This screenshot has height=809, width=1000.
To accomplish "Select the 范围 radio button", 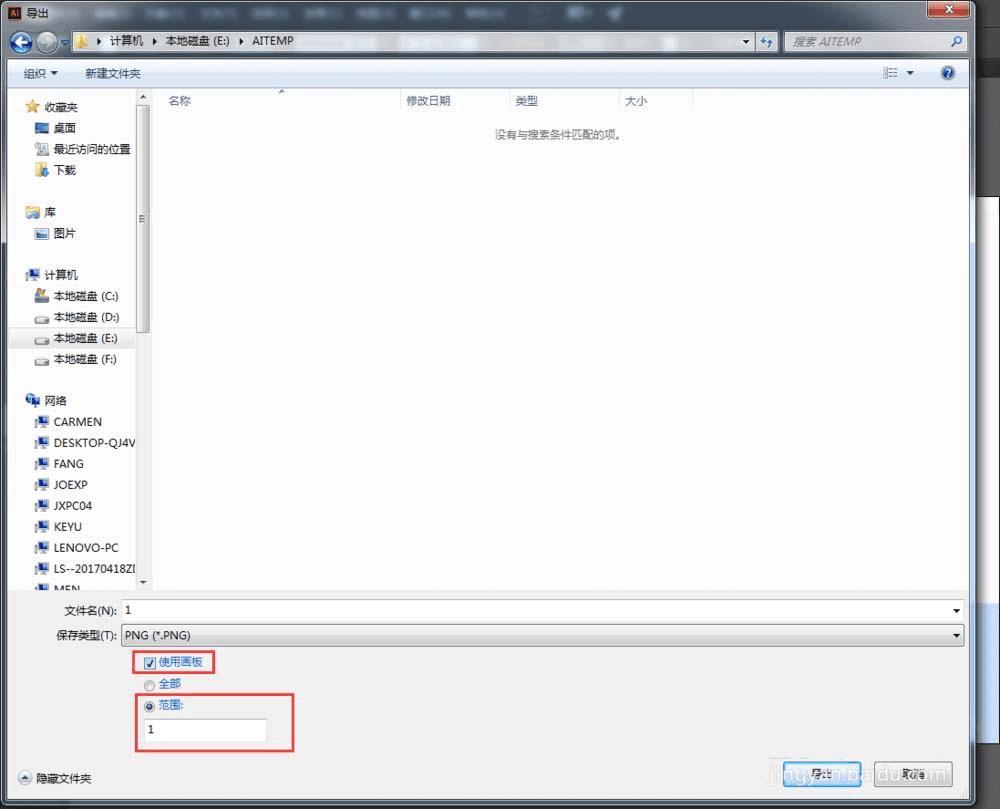I will point(149,706).
